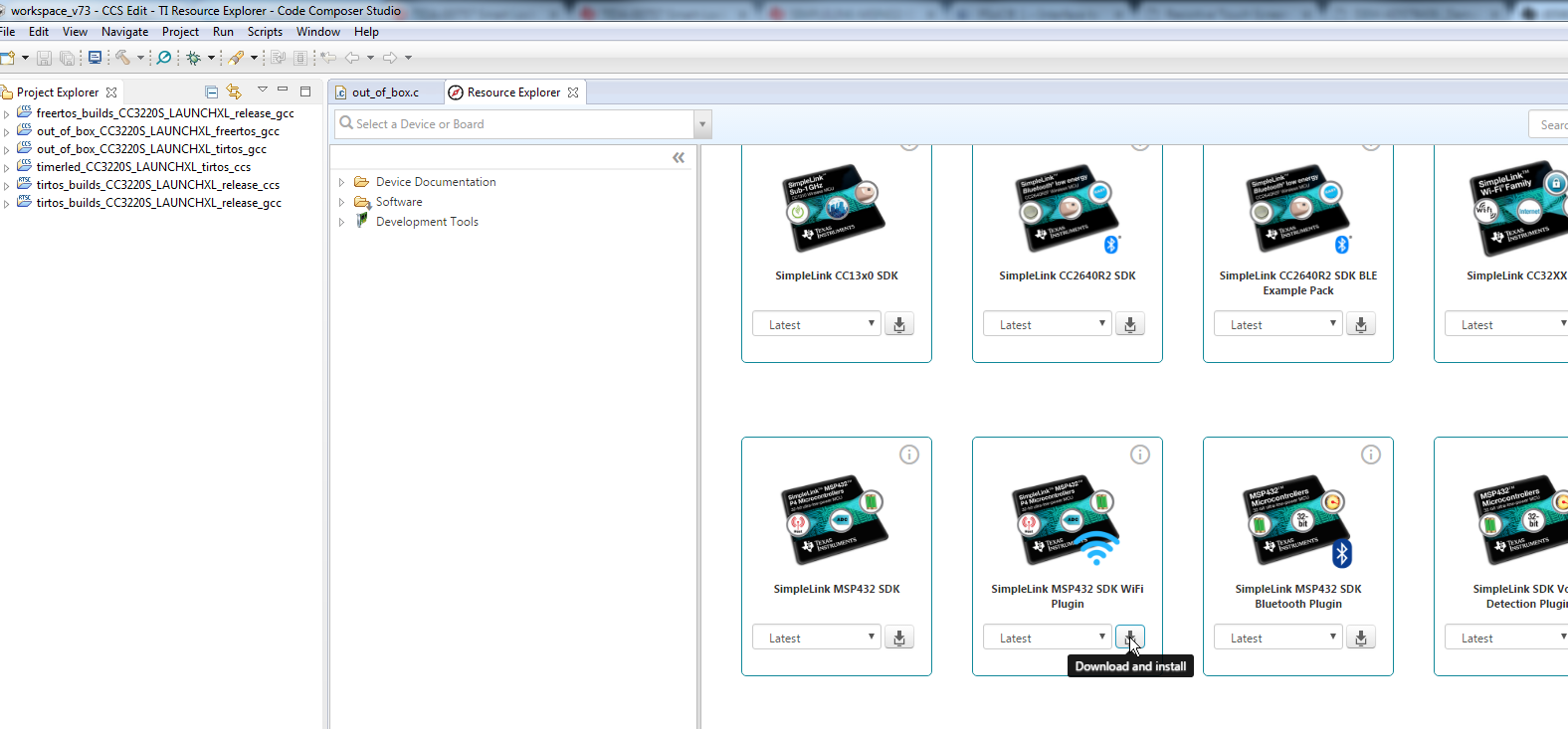Click SimpleLink MSP432 SDK thumbnail image

[x=832, y=519]
